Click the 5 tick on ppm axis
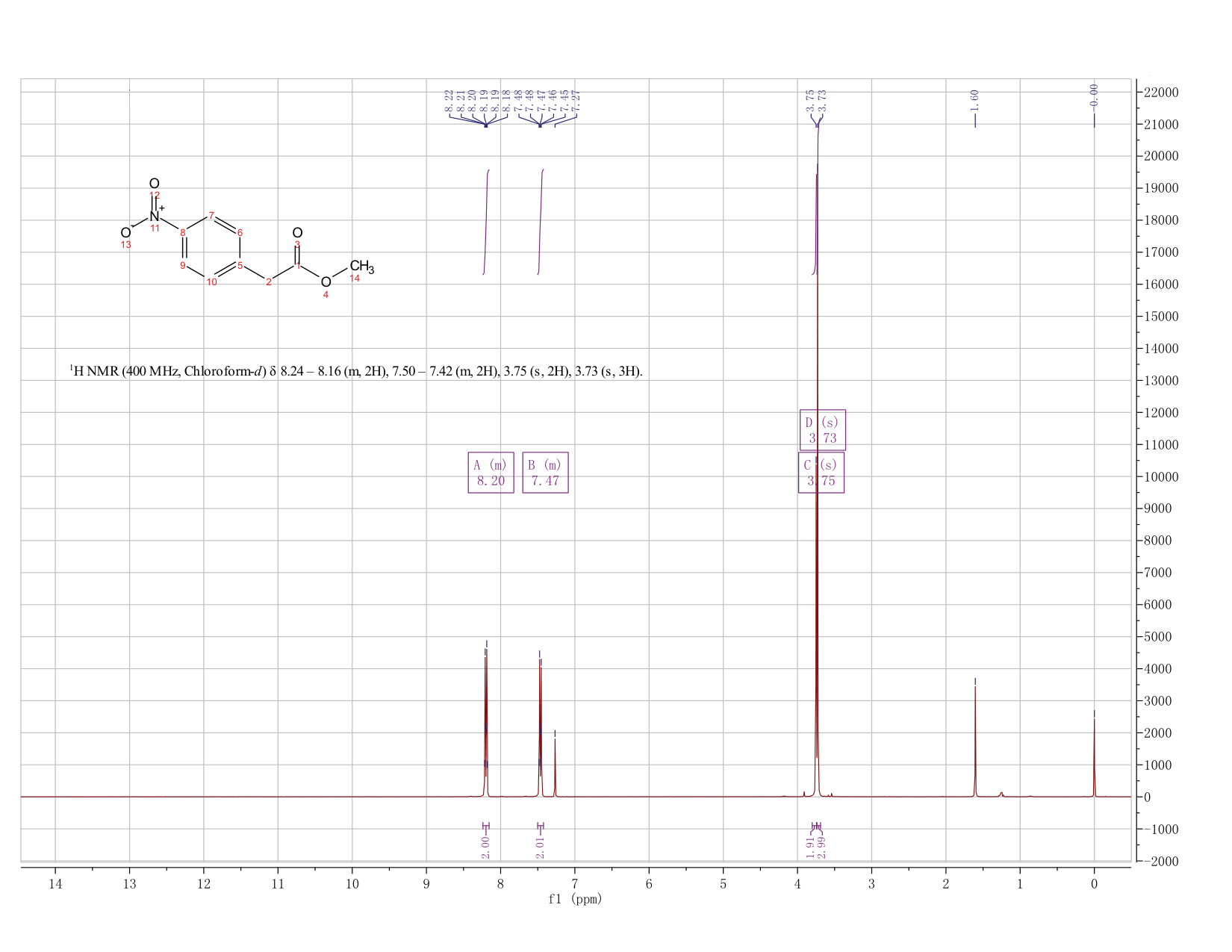1232x952 pixels. tap(723, 884)
